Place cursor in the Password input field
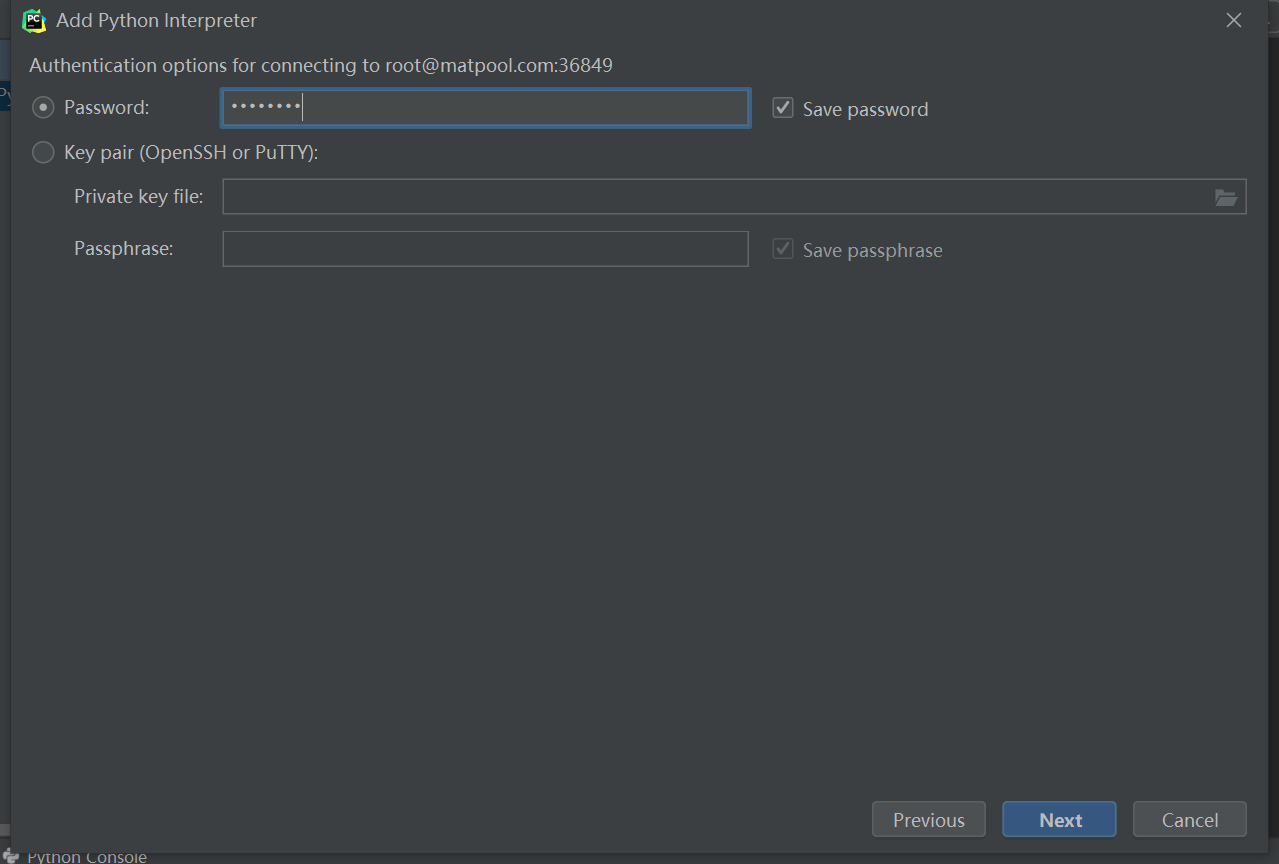The image size is (1279, 864). coord(485,107)
